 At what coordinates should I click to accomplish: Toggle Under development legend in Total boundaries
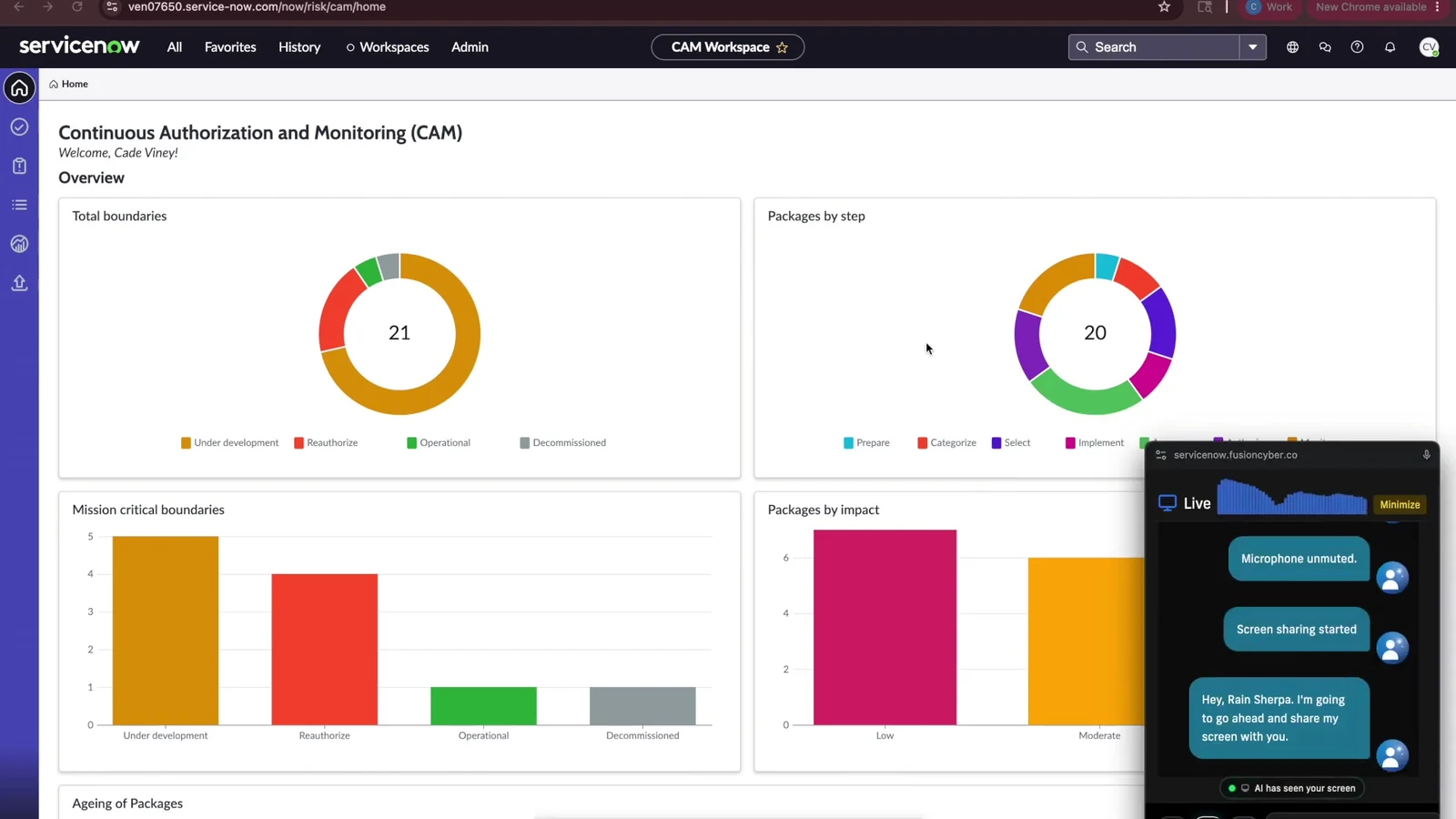(x=229, y=443)
